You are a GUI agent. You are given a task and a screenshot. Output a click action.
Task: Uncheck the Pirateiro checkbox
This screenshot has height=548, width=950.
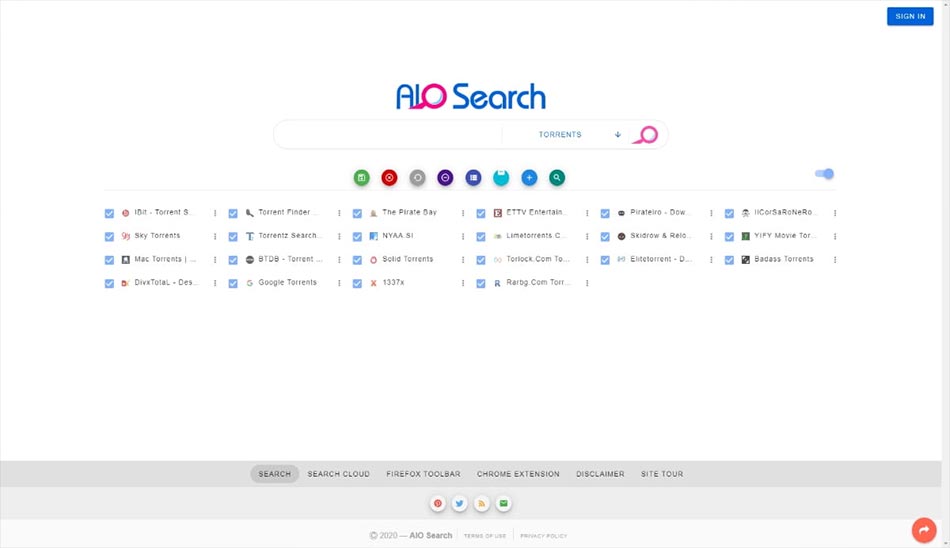coord(605,213)
